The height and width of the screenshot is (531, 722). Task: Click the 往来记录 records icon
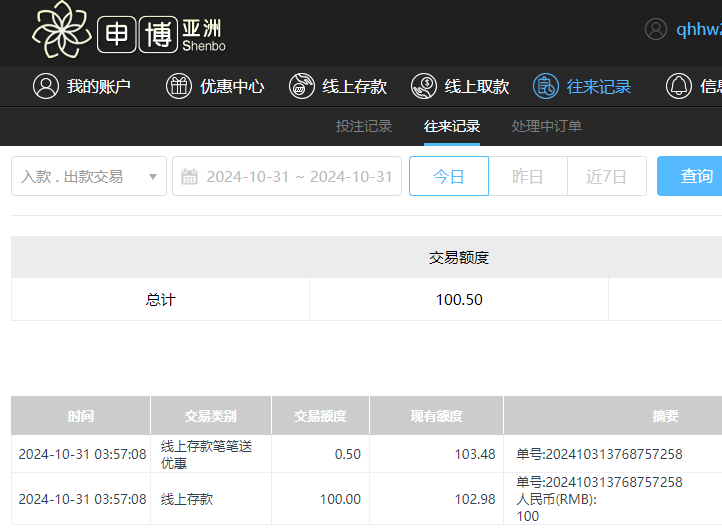[x=546, y=86]
